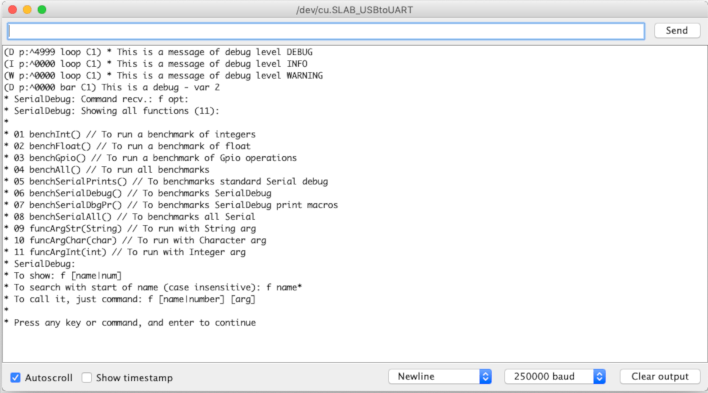Click the 'Showing all functions (11)' line
Screen dimensions: 708x393
pos(112,111)
